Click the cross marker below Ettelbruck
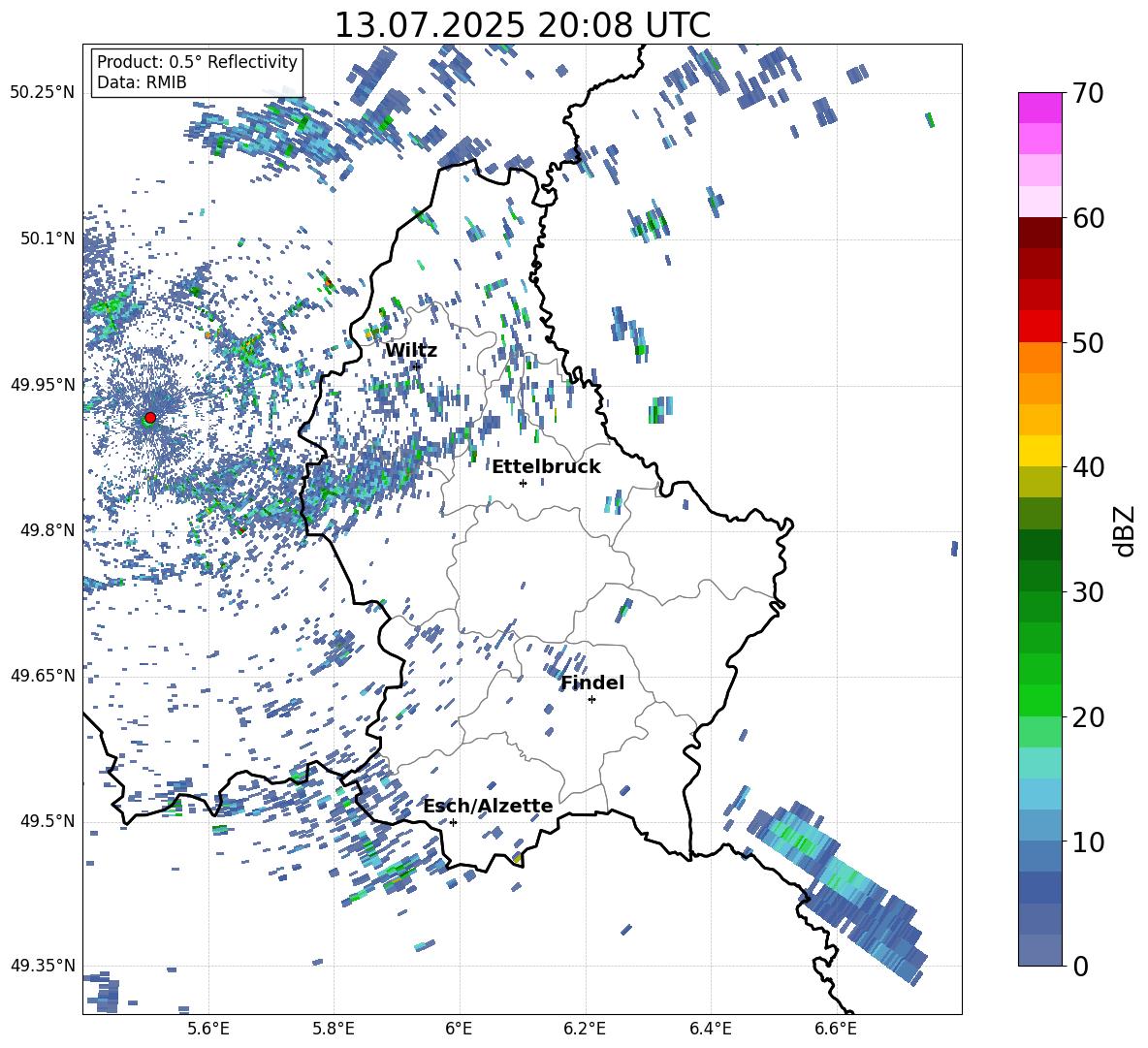The image size is (1148, 1048). pyautogui.click(x=523, y=483)
